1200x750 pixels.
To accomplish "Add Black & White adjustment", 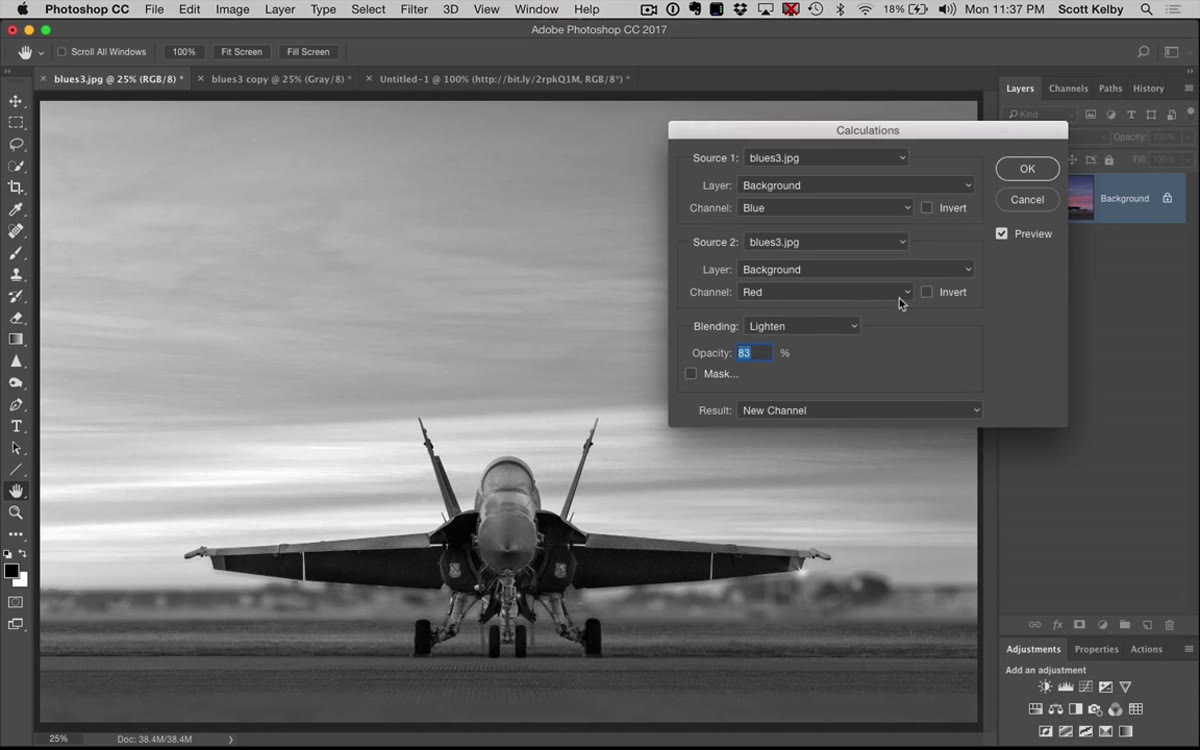I will point(1076,709).
